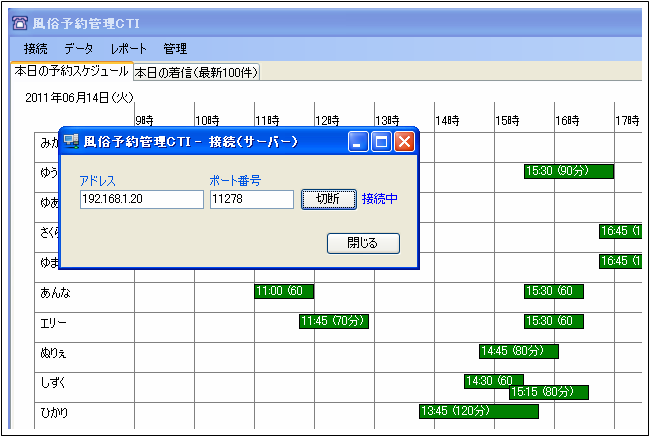Maximize the 接続(サーバー) dialog
The height and width of the screenshot is (438, 650).
[381, 142]
